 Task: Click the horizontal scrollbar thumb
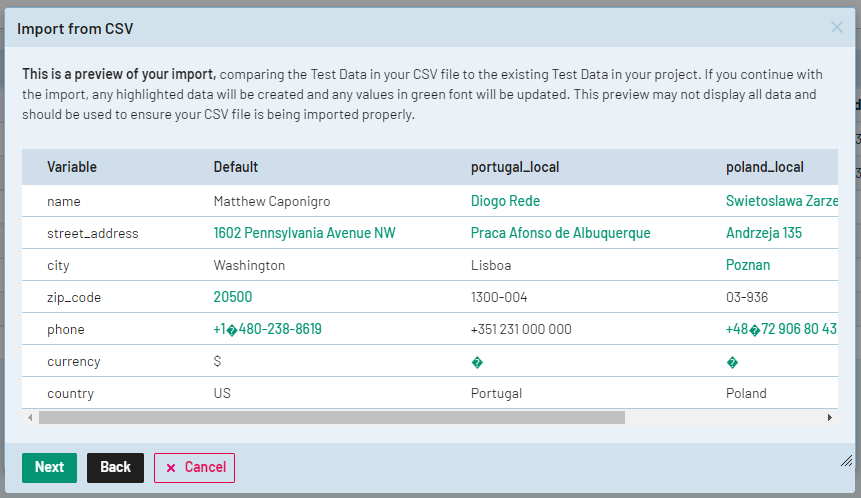(x=330, y=417)
